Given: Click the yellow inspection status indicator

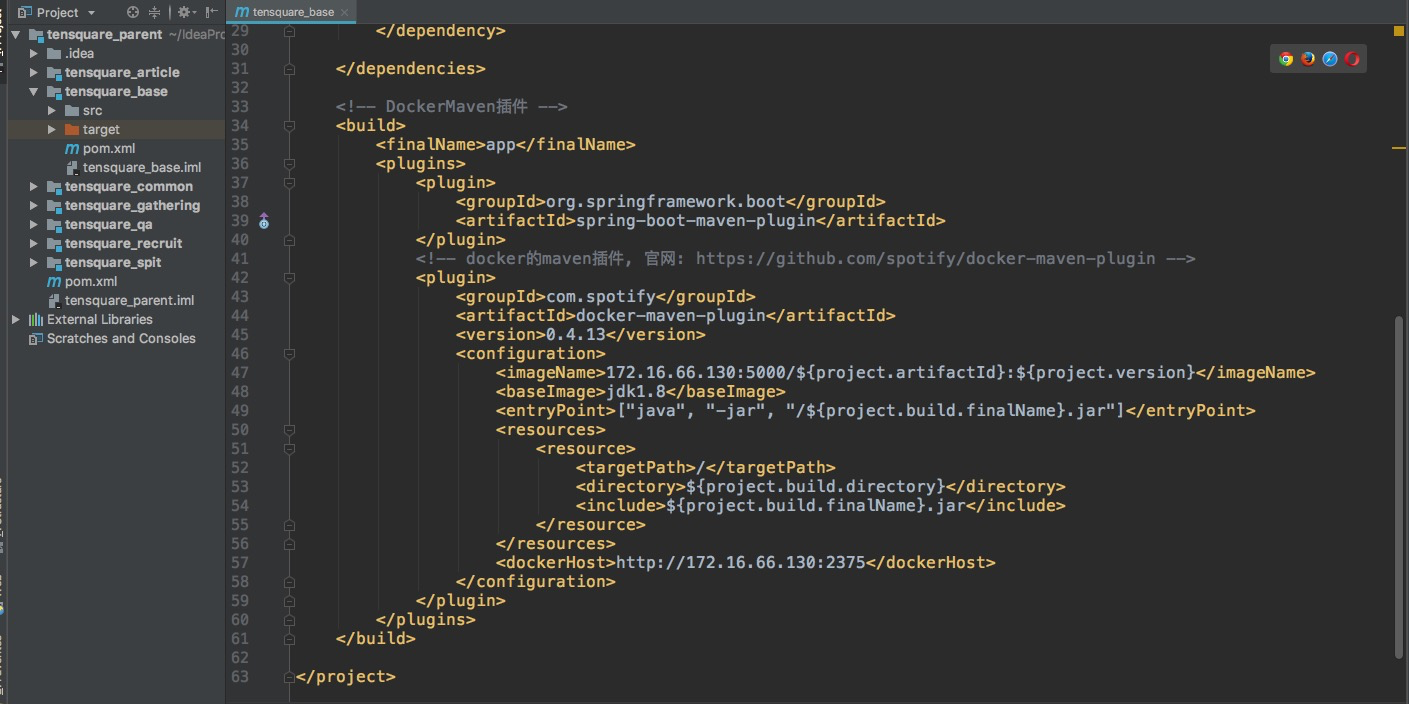Looking at the screenshot, I should [1399, 32].
